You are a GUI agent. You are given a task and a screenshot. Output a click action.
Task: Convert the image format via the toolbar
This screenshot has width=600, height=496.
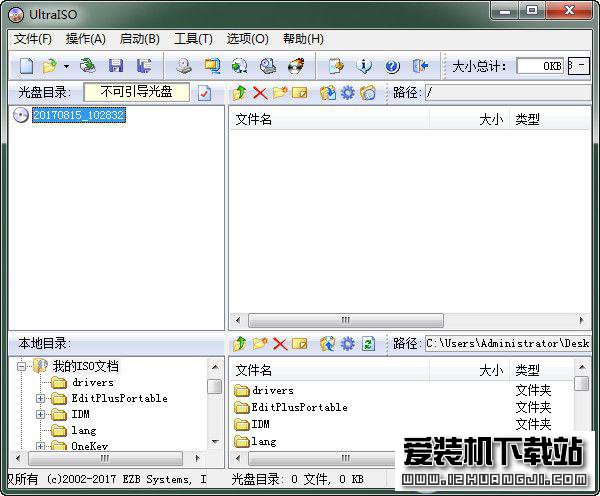click(240, 66)
